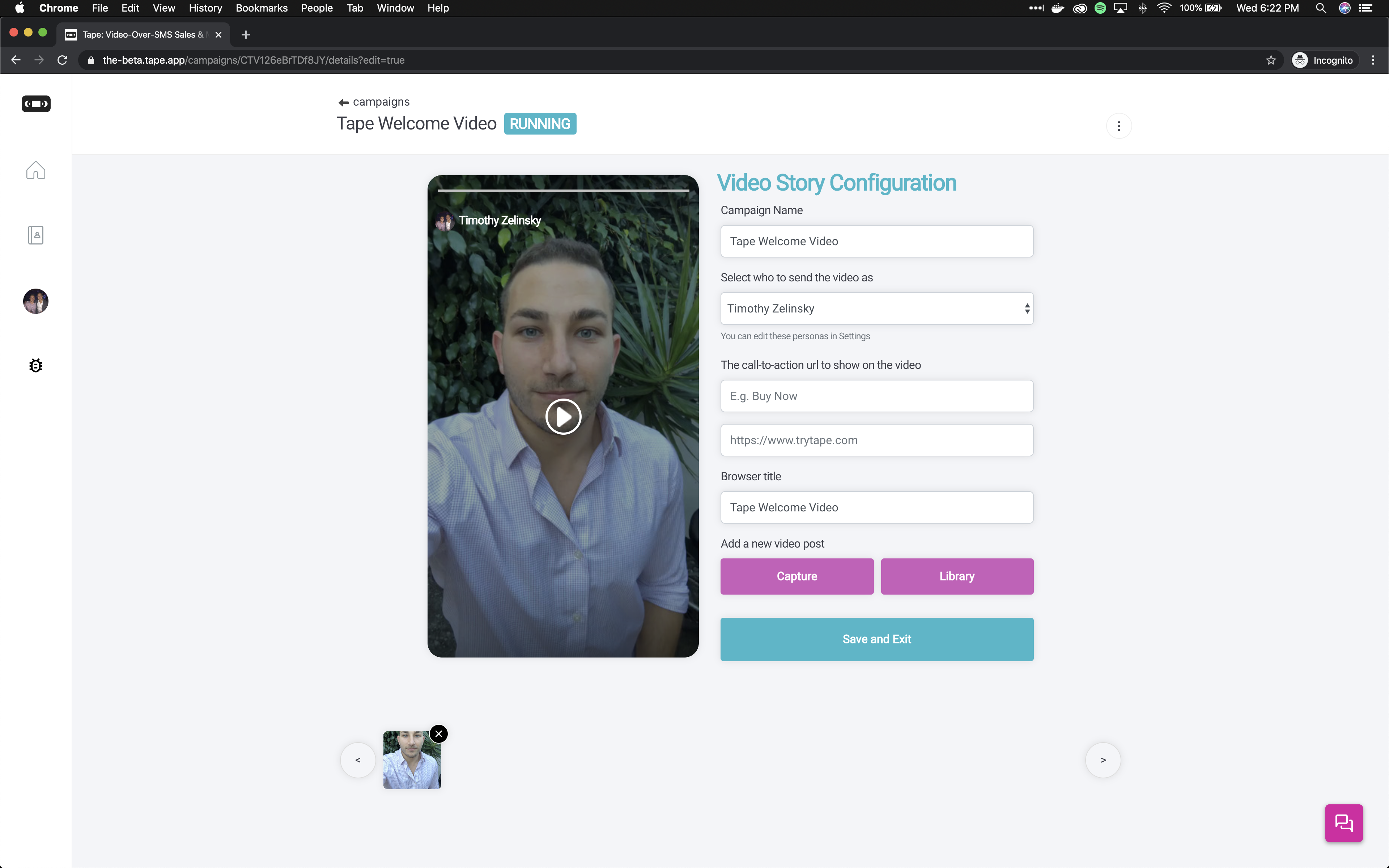Click the video progress bar at top
1389x868 pixels.
562,190
